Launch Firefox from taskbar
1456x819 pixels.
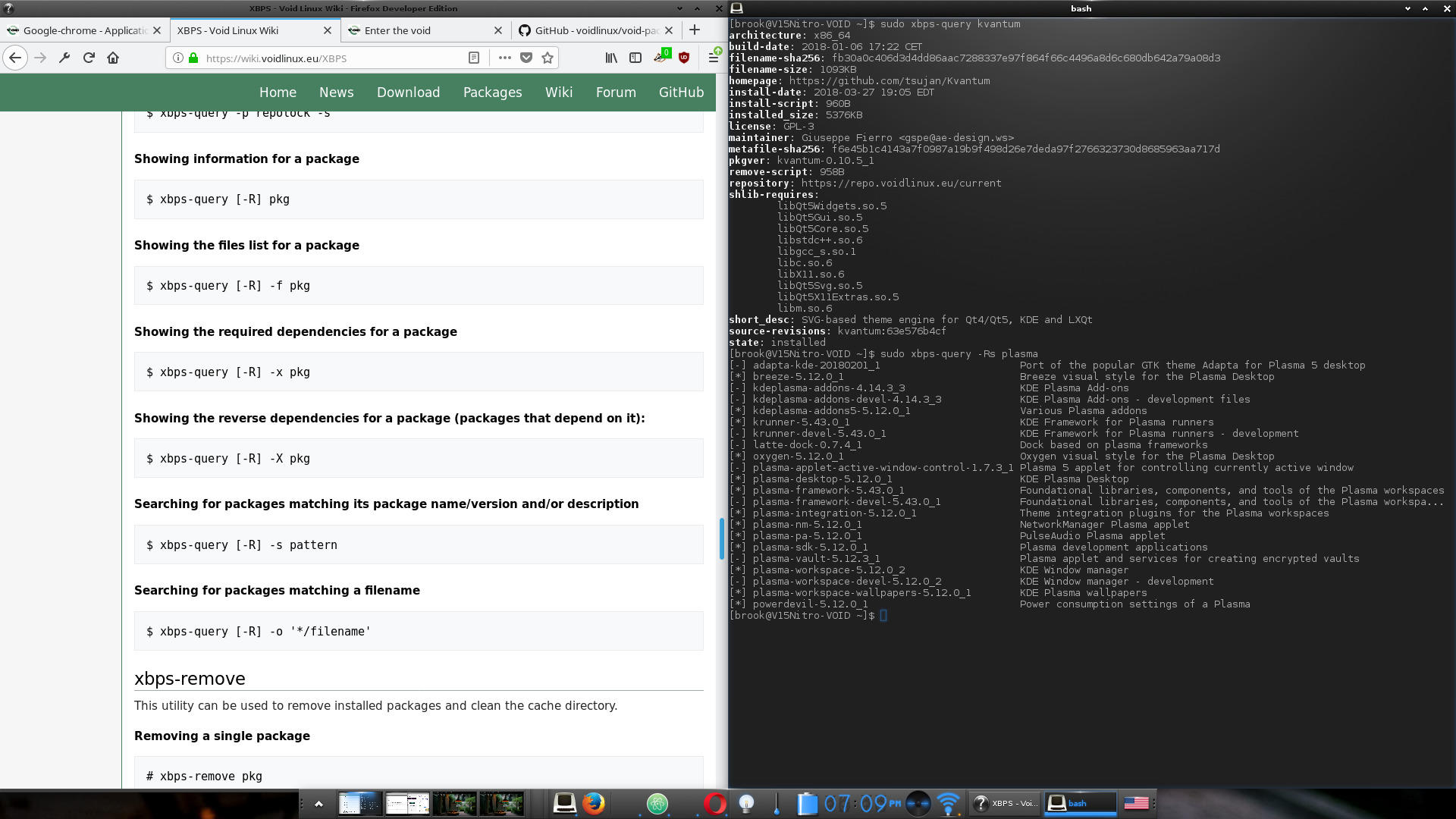594,803
